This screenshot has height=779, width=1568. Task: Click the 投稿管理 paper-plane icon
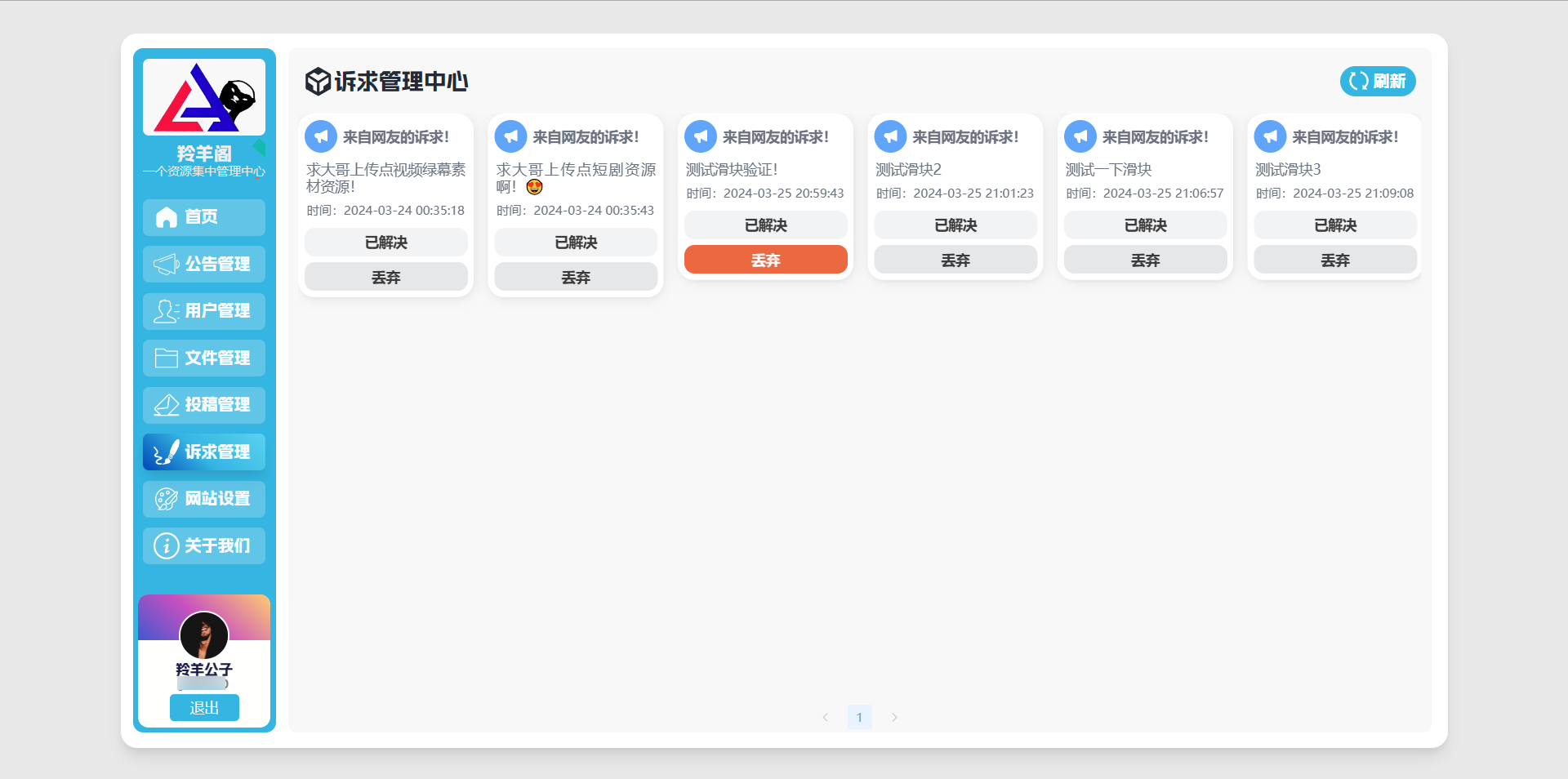click(167, 405)
